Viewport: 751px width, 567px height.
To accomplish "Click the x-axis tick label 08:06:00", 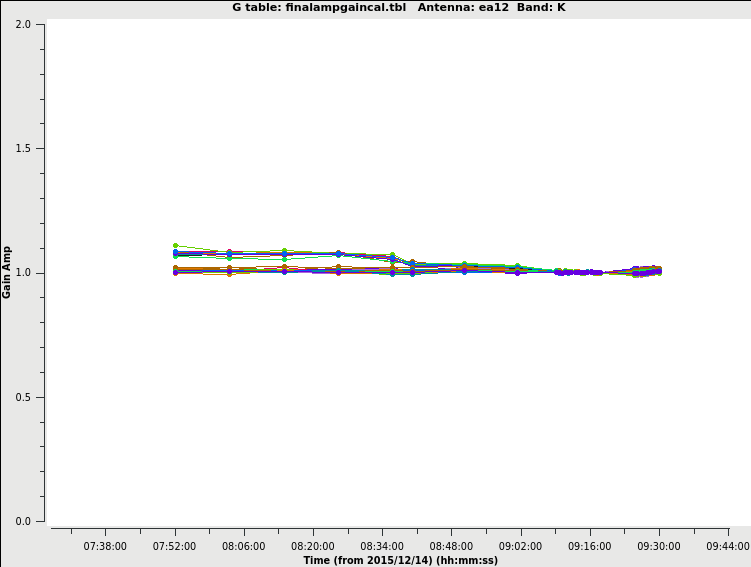I will click(243, 546).
